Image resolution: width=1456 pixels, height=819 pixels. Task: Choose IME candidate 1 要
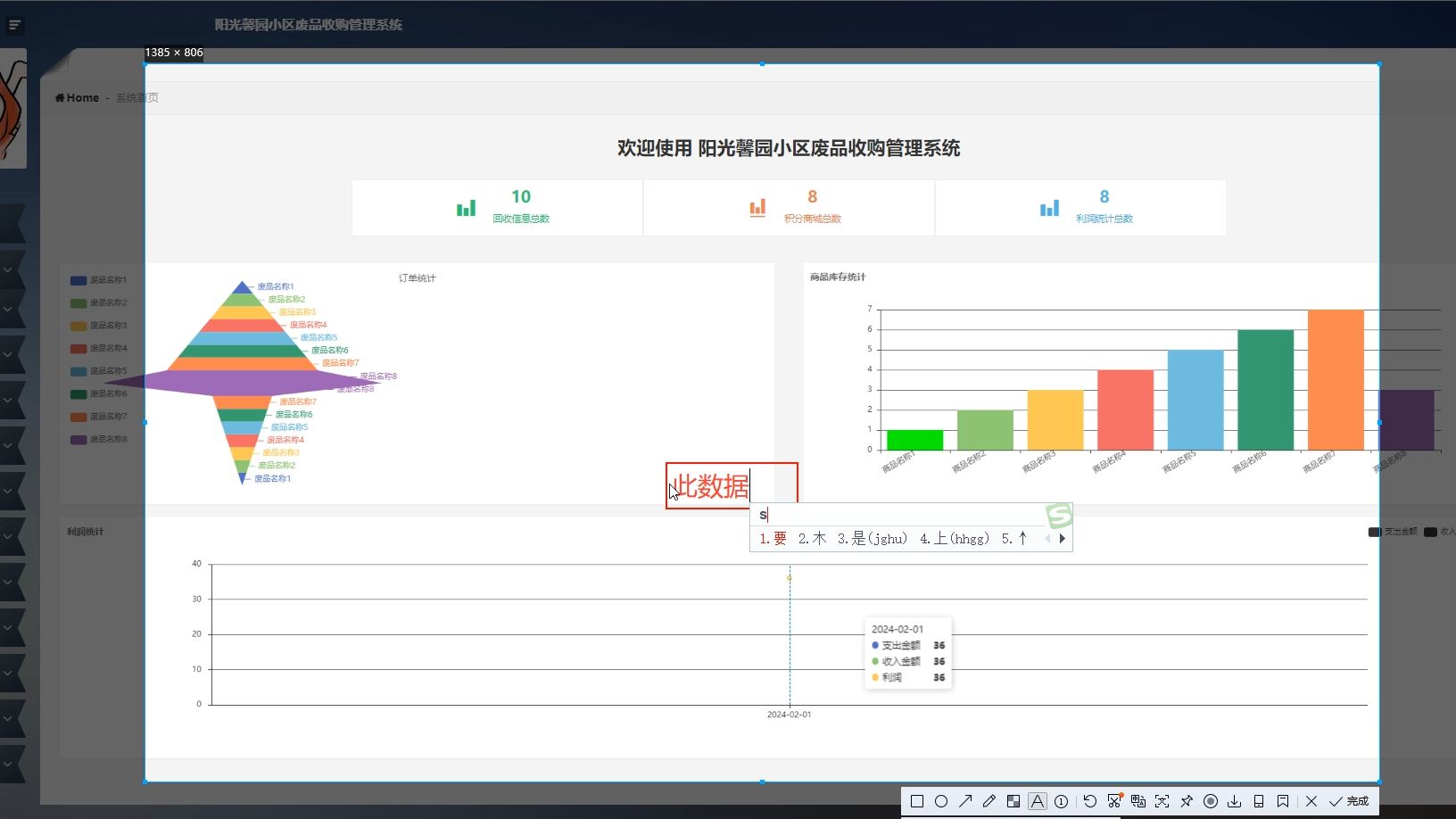coord(773,539)
